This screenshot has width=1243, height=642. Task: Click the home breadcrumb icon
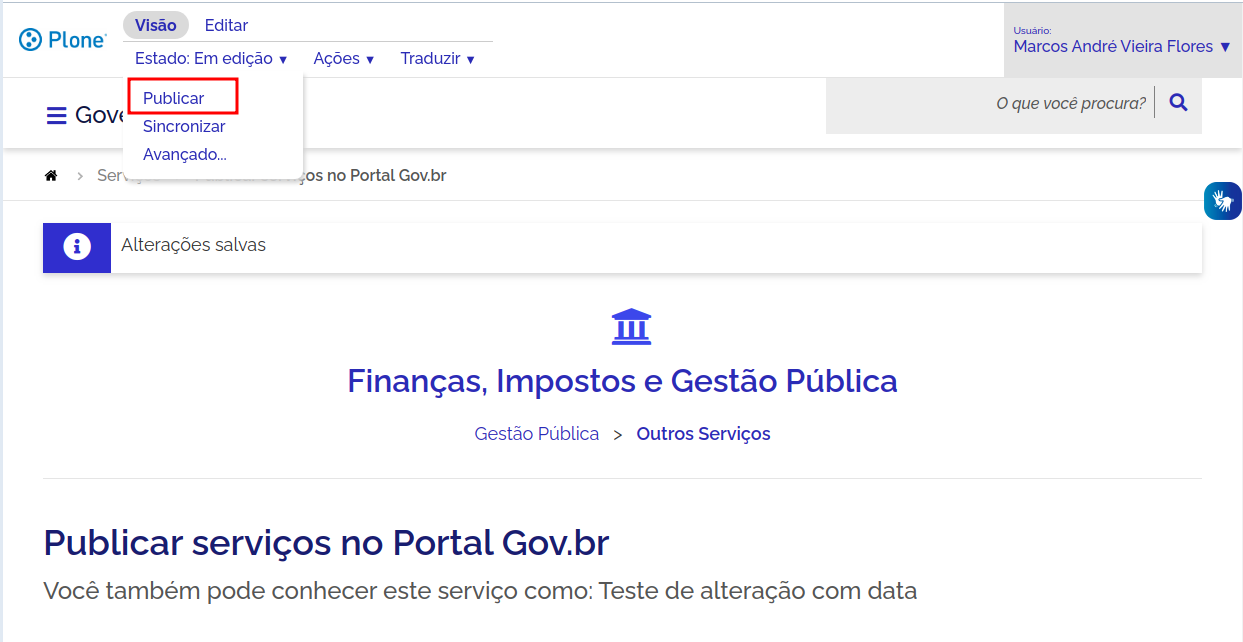click(51, 176)
